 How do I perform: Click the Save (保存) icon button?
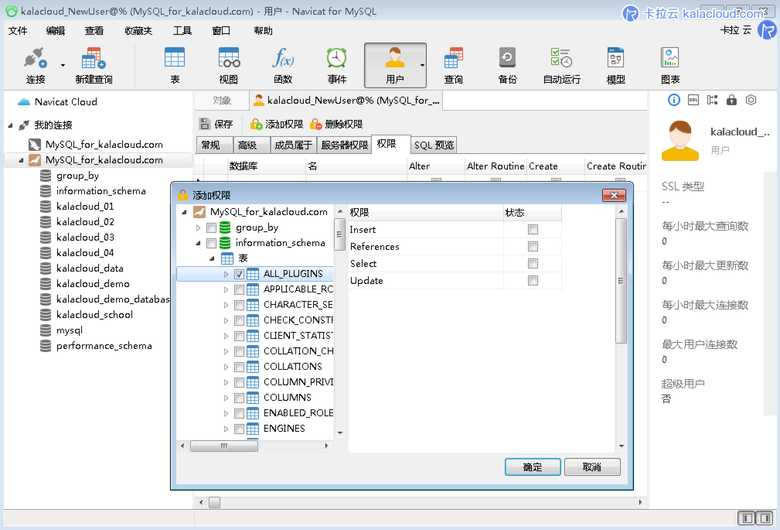click(215, 124)
